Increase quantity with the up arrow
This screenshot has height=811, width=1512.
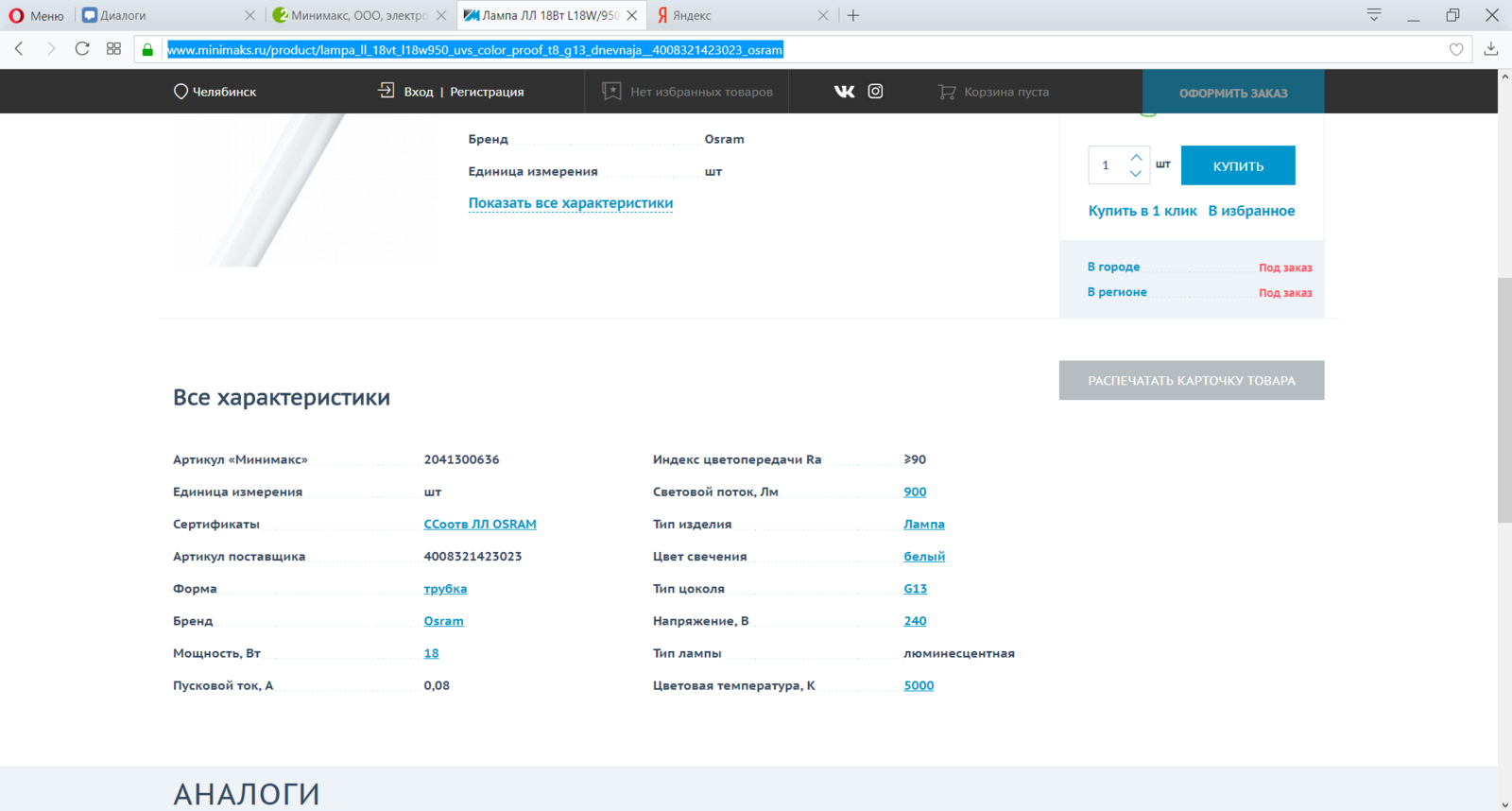tap(1136, 157)
